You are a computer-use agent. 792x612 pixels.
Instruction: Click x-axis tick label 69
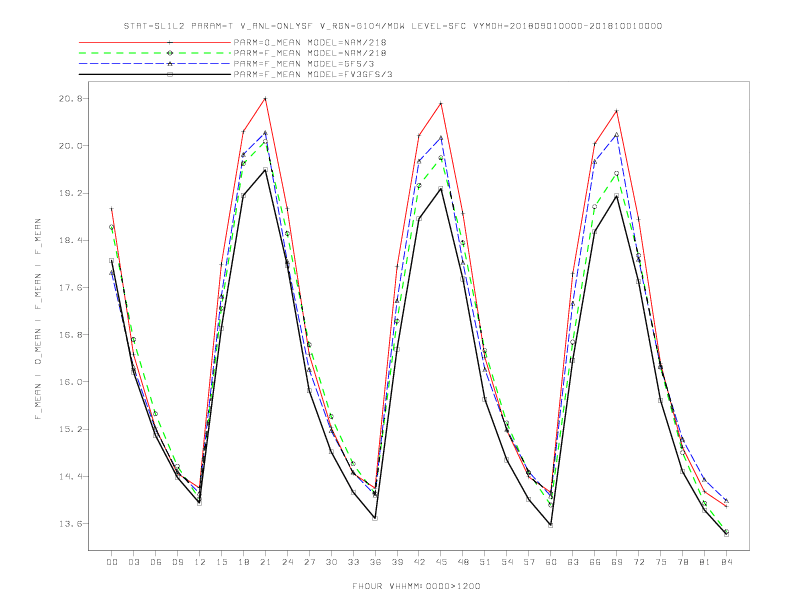coord(617,562)
